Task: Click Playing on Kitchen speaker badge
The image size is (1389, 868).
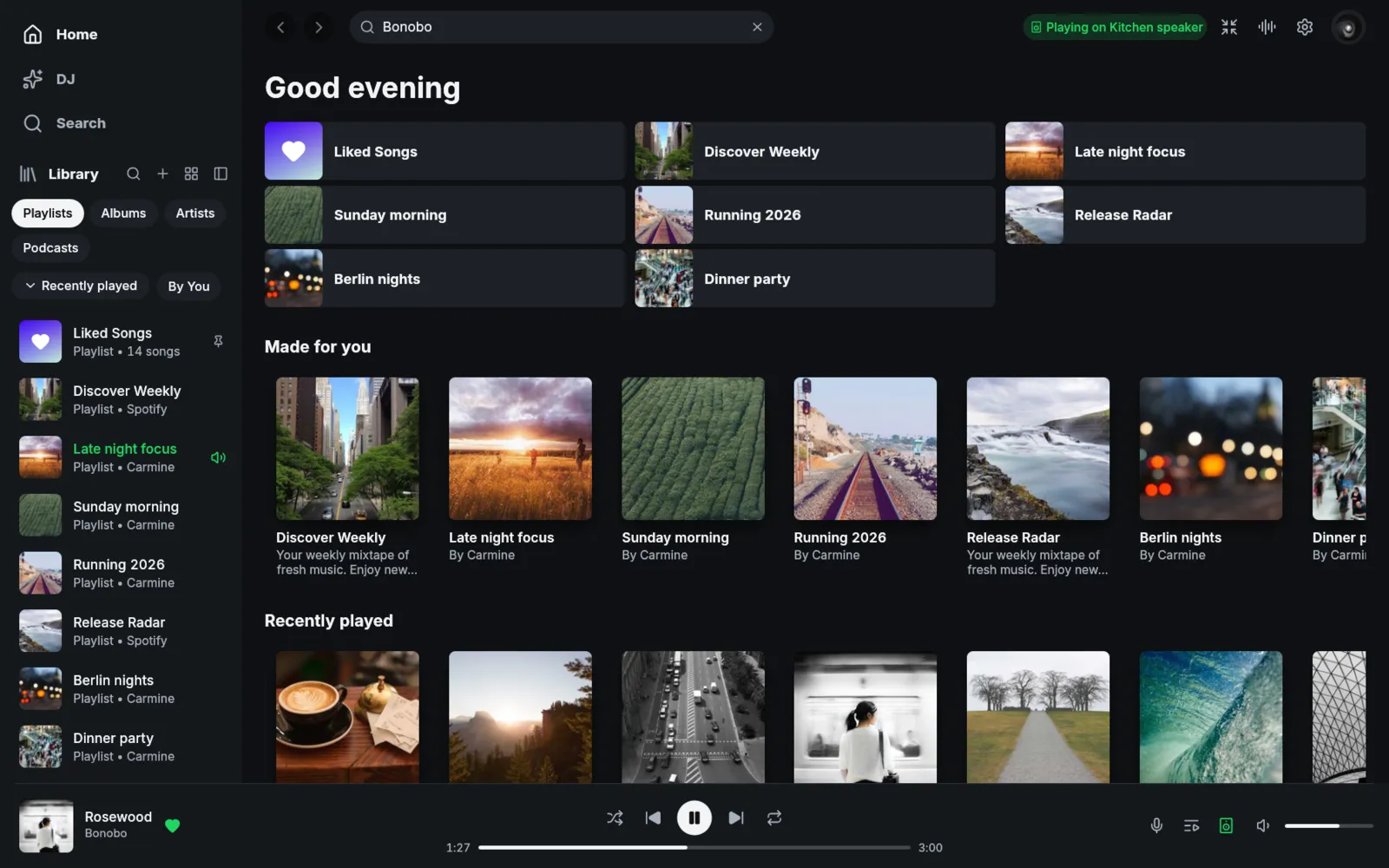Action: 1115,27
